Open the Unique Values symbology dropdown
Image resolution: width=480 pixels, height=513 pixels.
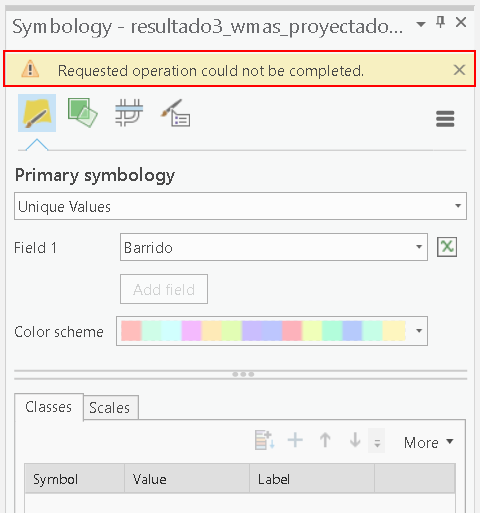240,206
